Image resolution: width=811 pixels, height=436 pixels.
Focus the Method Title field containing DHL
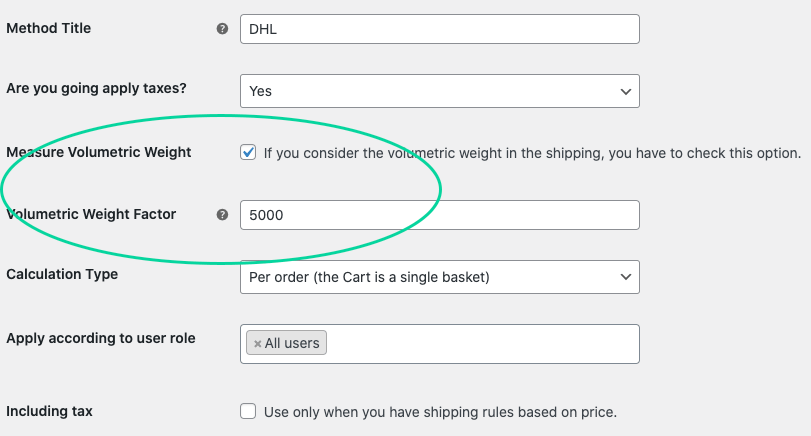click(x=440, y=29)
